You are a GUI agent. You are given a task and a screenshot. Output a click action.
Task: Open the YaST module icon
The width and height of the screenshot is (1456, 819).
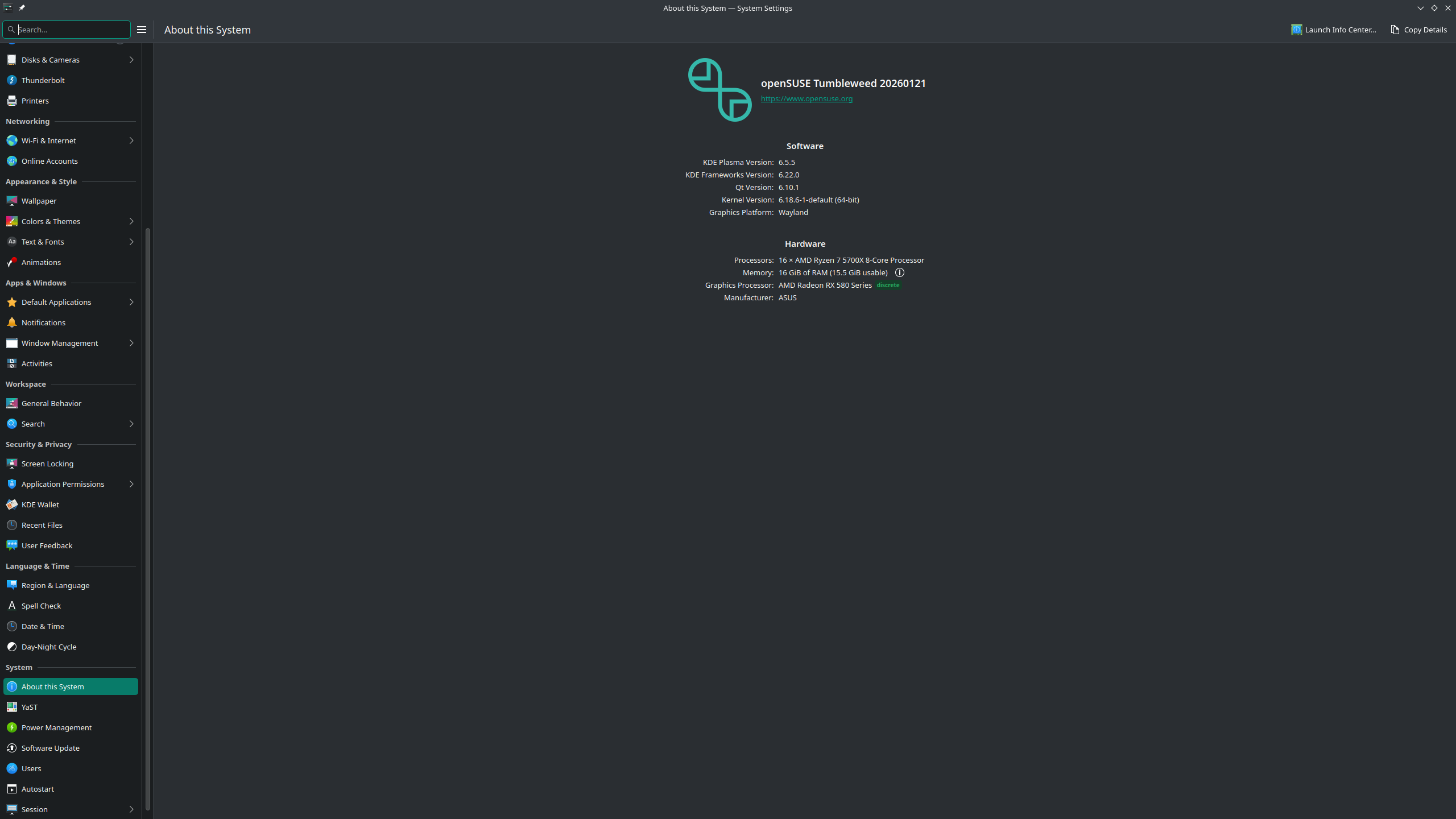(x=11, y=707)
